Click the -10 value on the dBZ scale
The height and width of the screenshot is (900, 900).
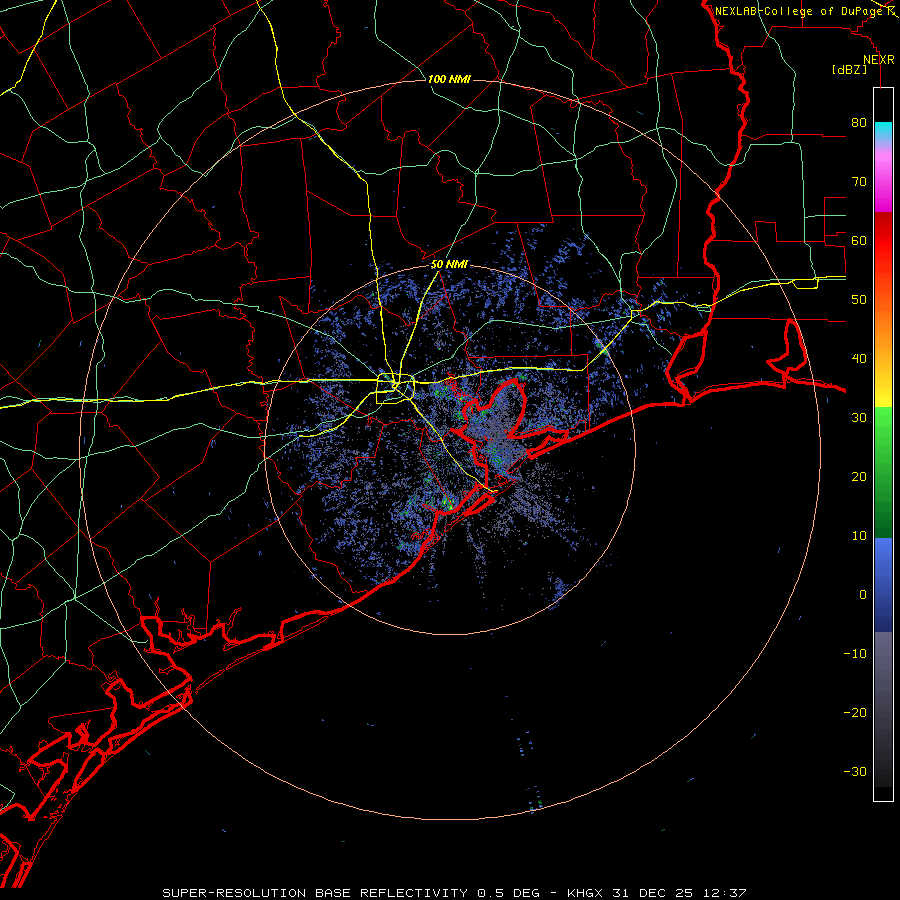pos(855,654)
